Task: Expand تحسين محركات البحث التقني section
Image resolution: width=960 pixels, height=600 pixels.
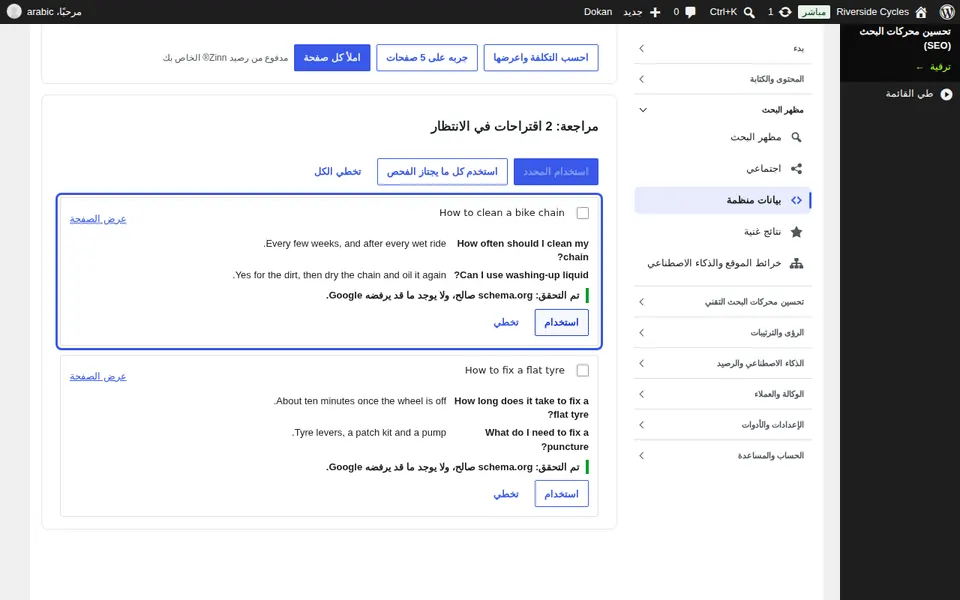Action: coord(723,302)
